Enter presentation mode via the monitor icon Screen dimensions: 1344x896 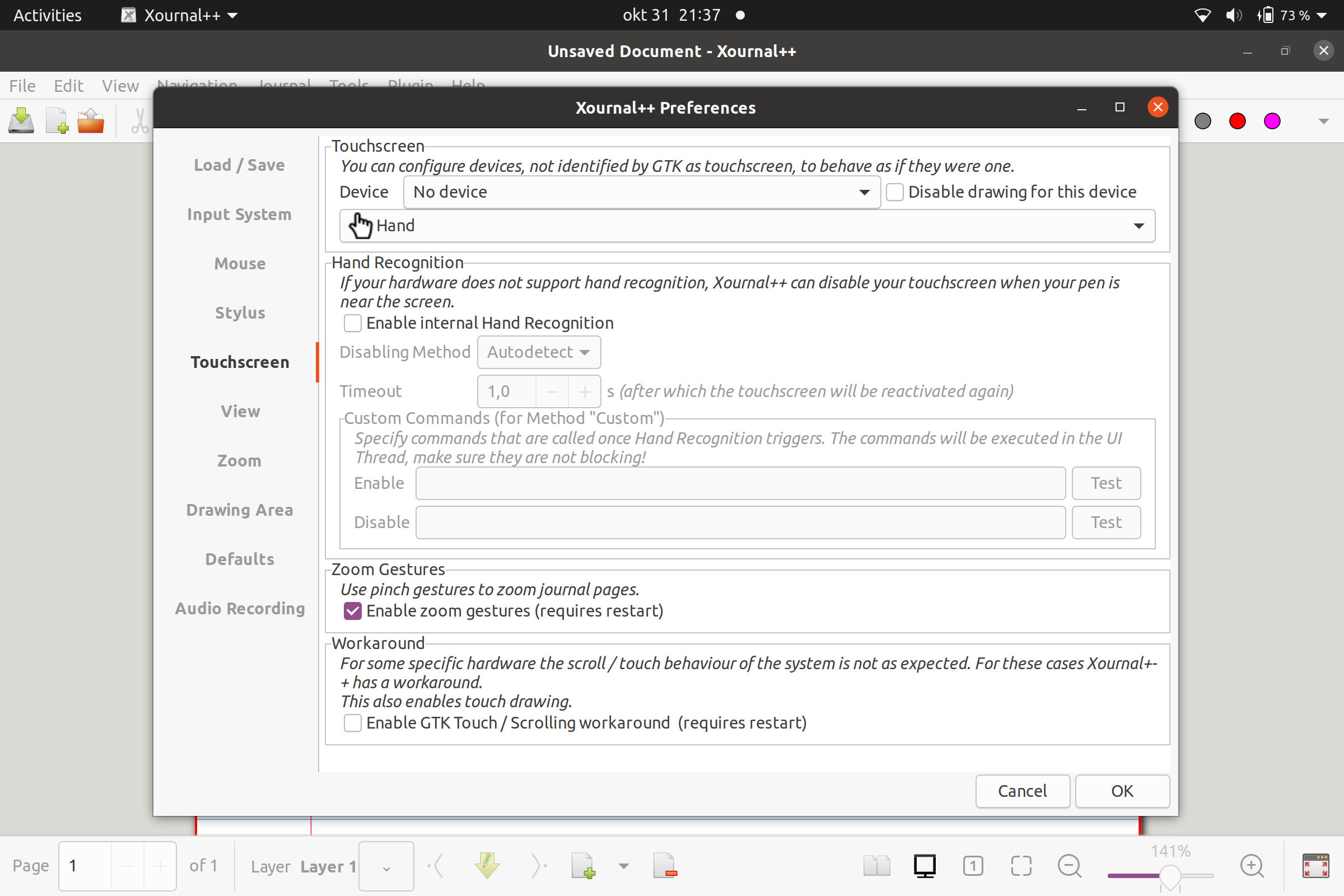(x=924, y=866)
